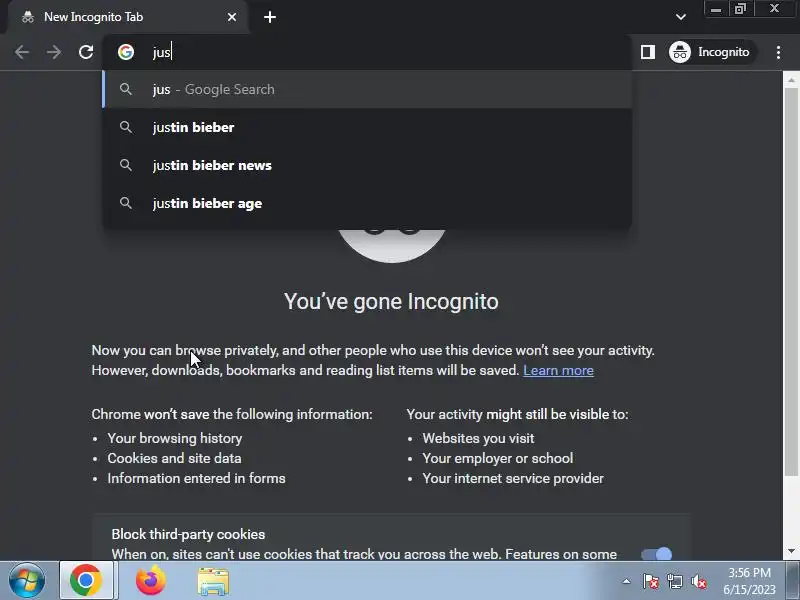The width and height of the screenshot is (800, 600).
Task: Click the Incognito profile badge
Action: [x=713, y=52]
